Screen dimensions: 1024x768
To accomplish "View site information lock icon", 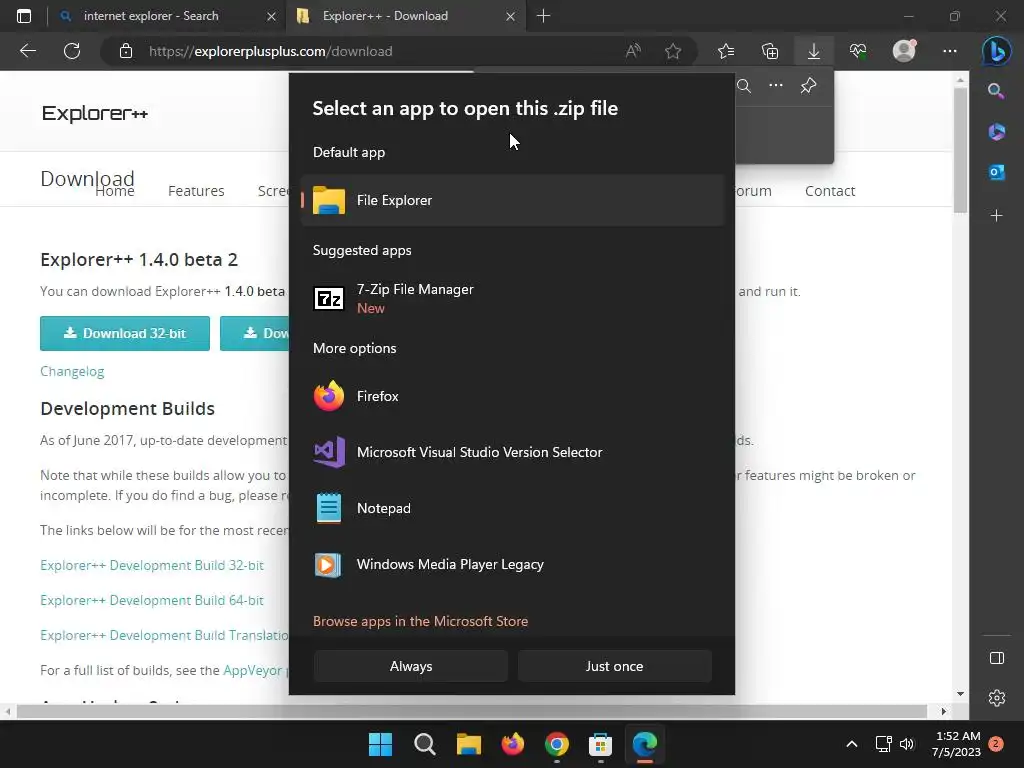I will [x=126, y=51].
